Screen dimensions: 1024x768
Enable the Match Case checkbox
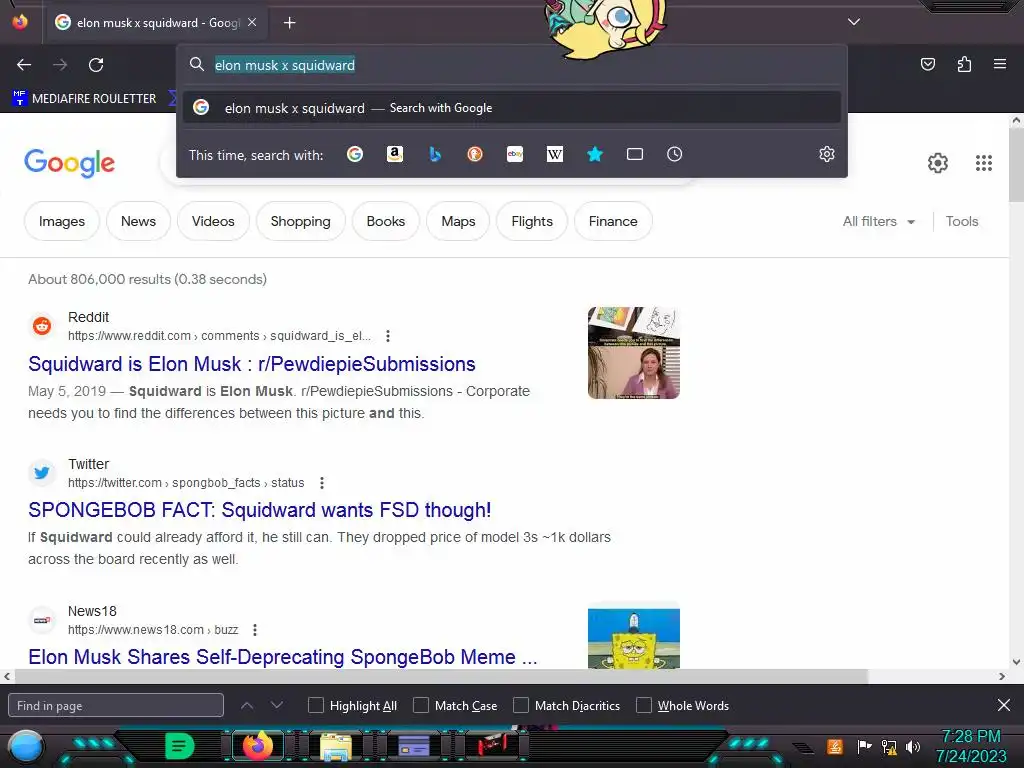coord(421,705)
